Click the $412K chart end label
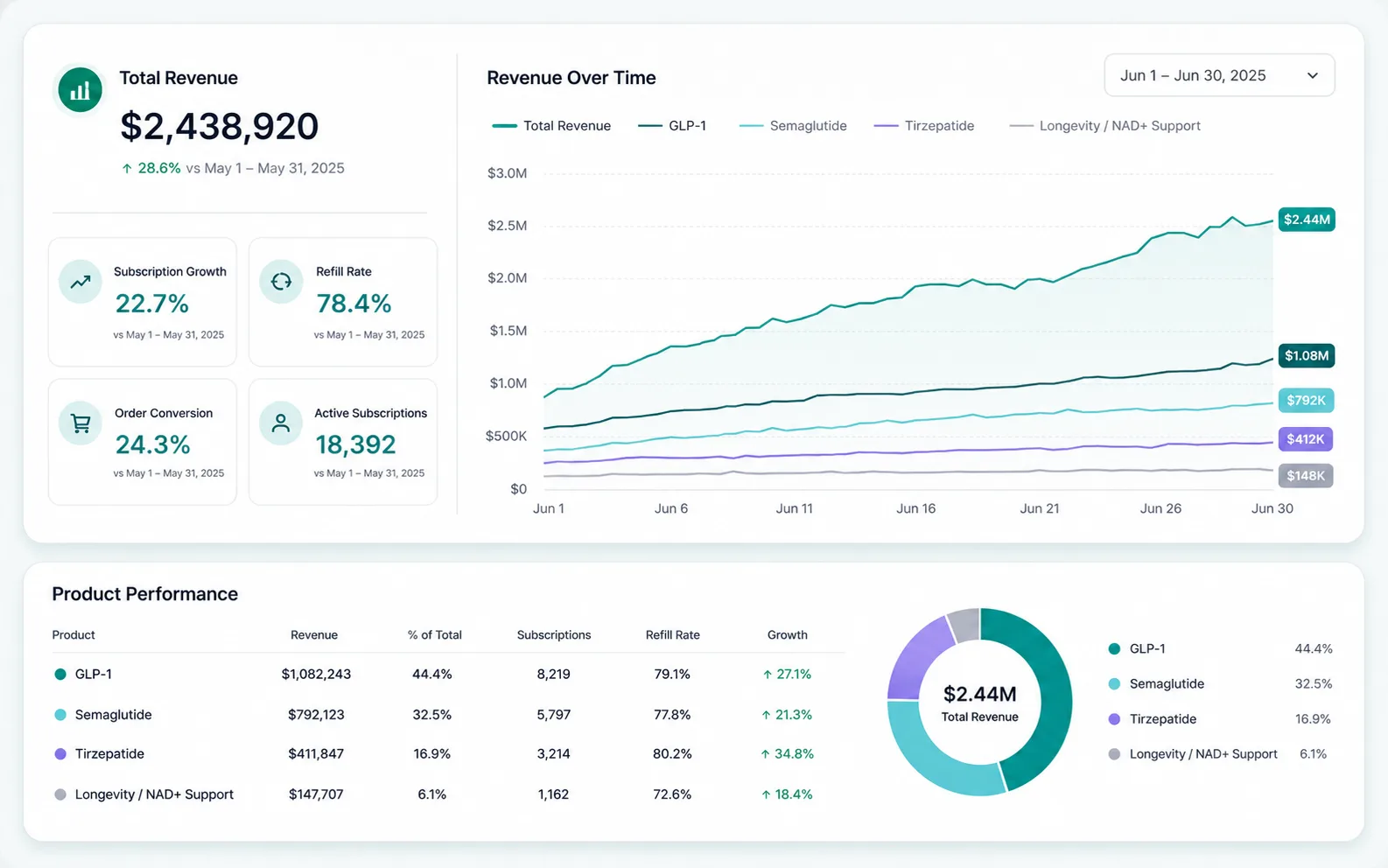This screenshot has height=868, width=1388. [x=1305, y=439]
